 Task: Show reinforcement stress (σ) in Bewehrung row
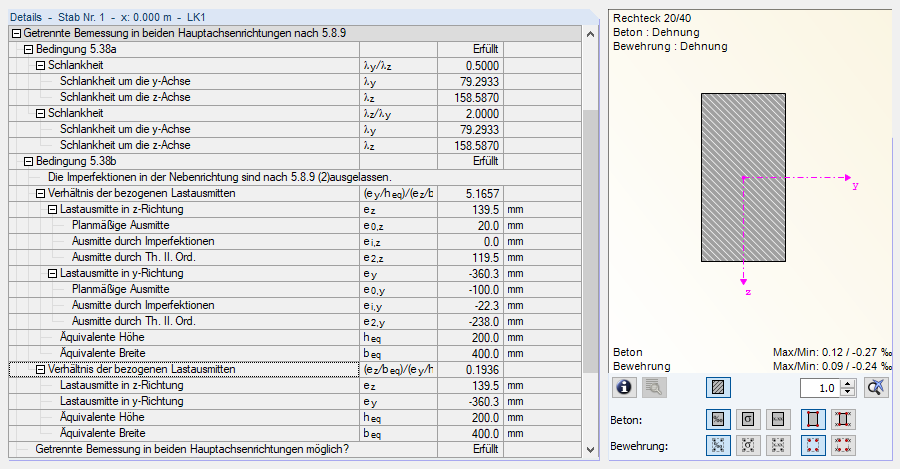(x=748, y=445)
